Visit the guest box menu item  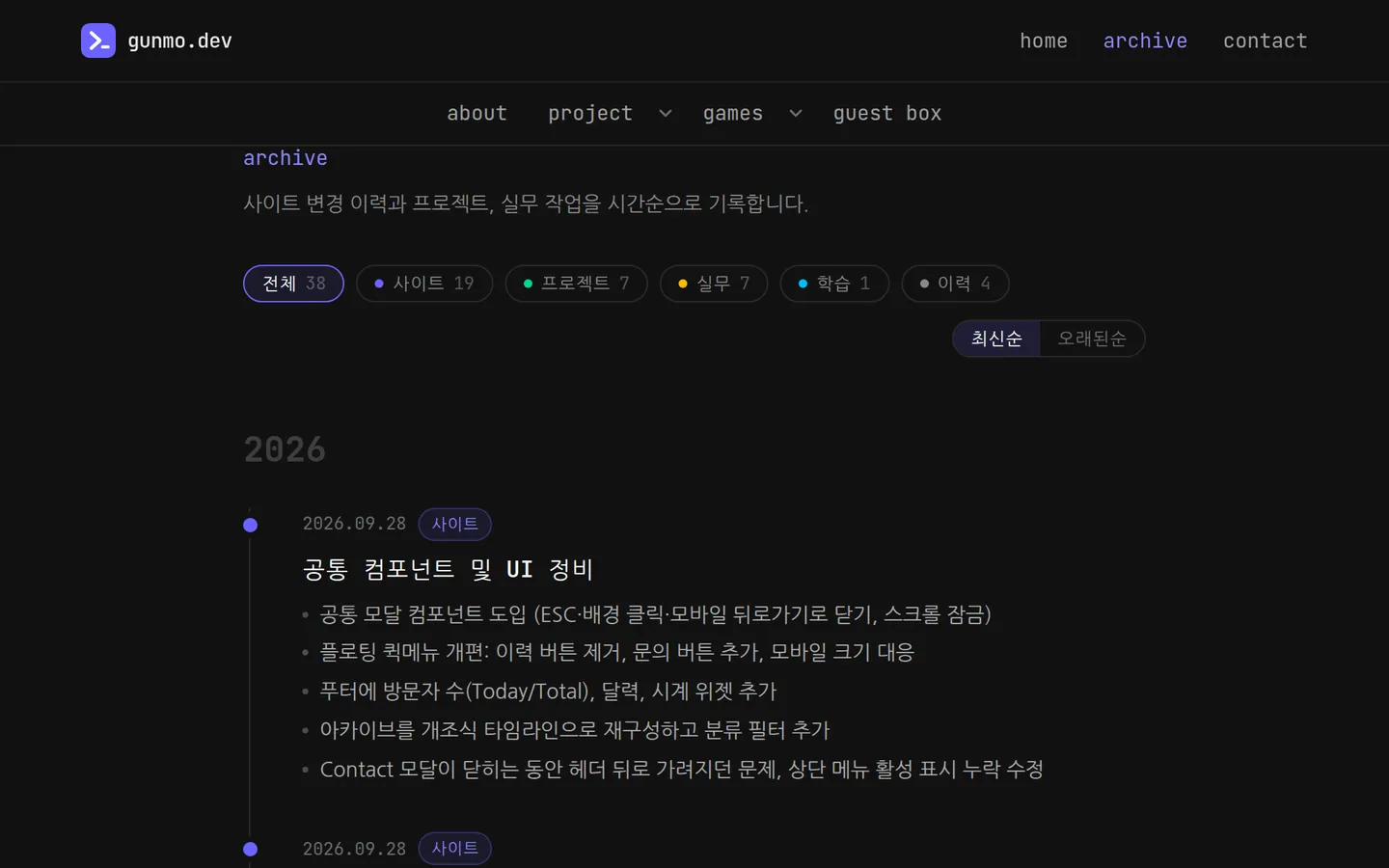[x=887, y=113]
